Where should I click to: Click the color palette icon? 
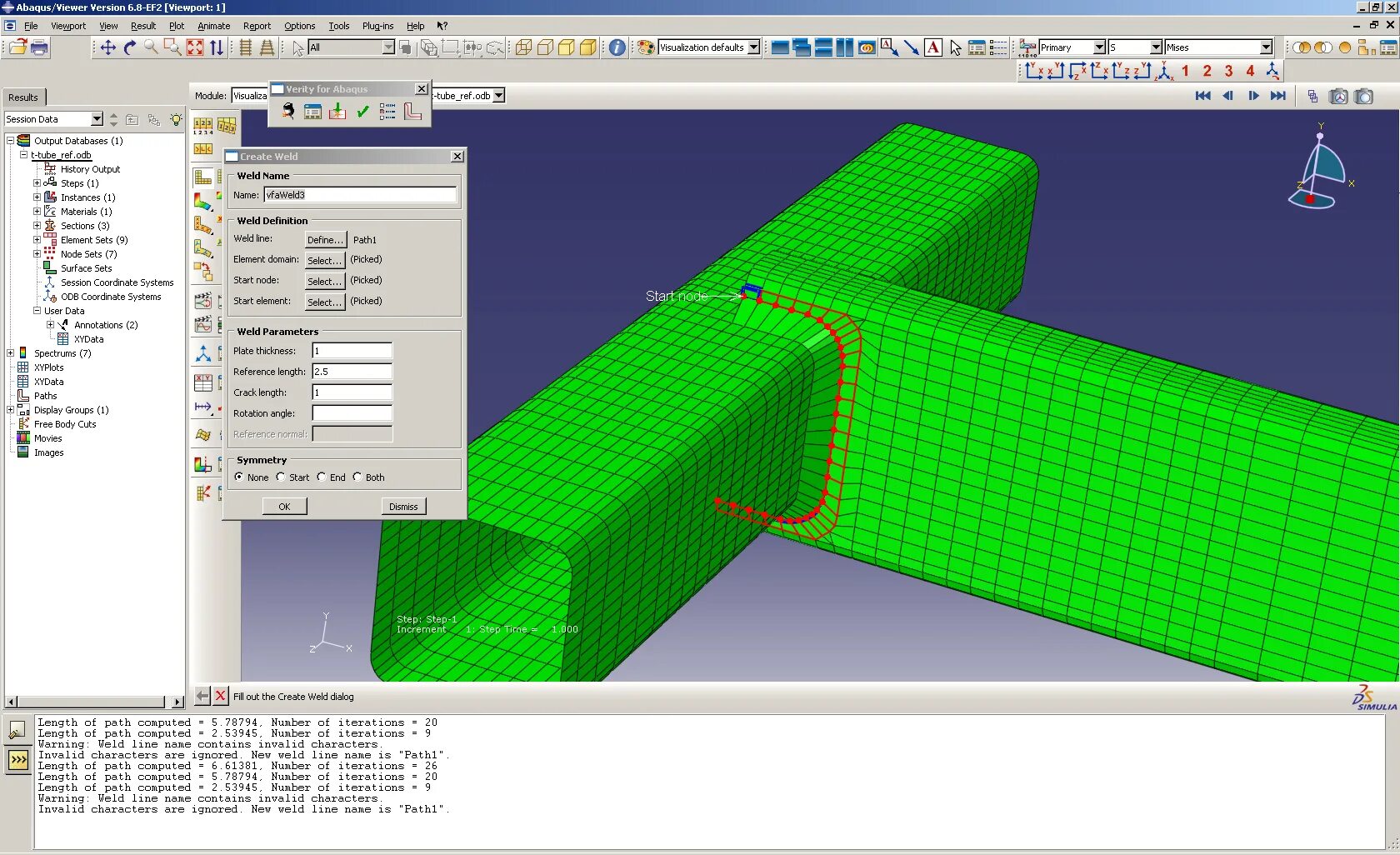[646, 47]
